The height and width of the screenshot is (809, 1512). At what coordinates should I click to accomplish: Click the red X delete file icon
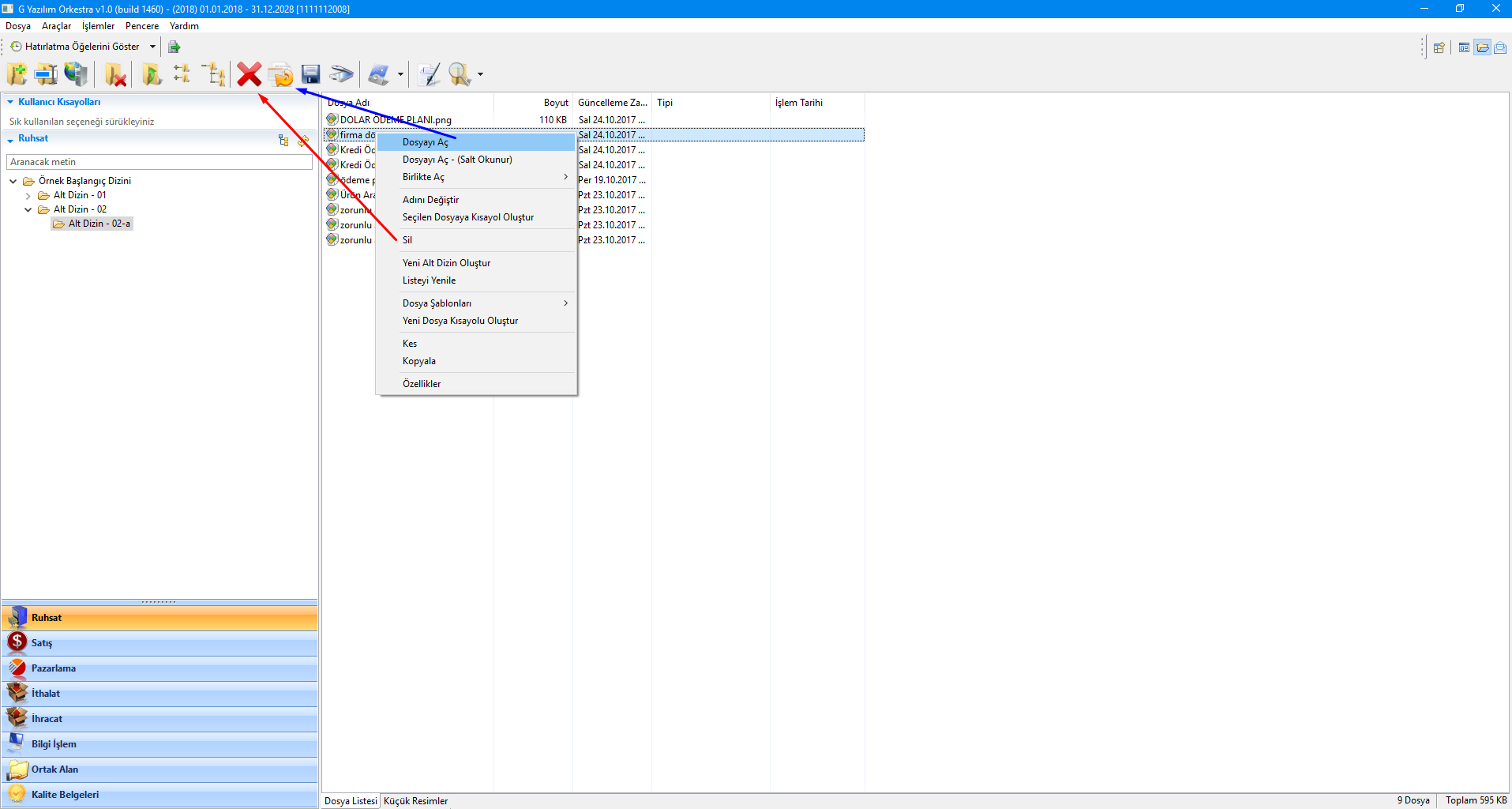click(x=249, y=75)
